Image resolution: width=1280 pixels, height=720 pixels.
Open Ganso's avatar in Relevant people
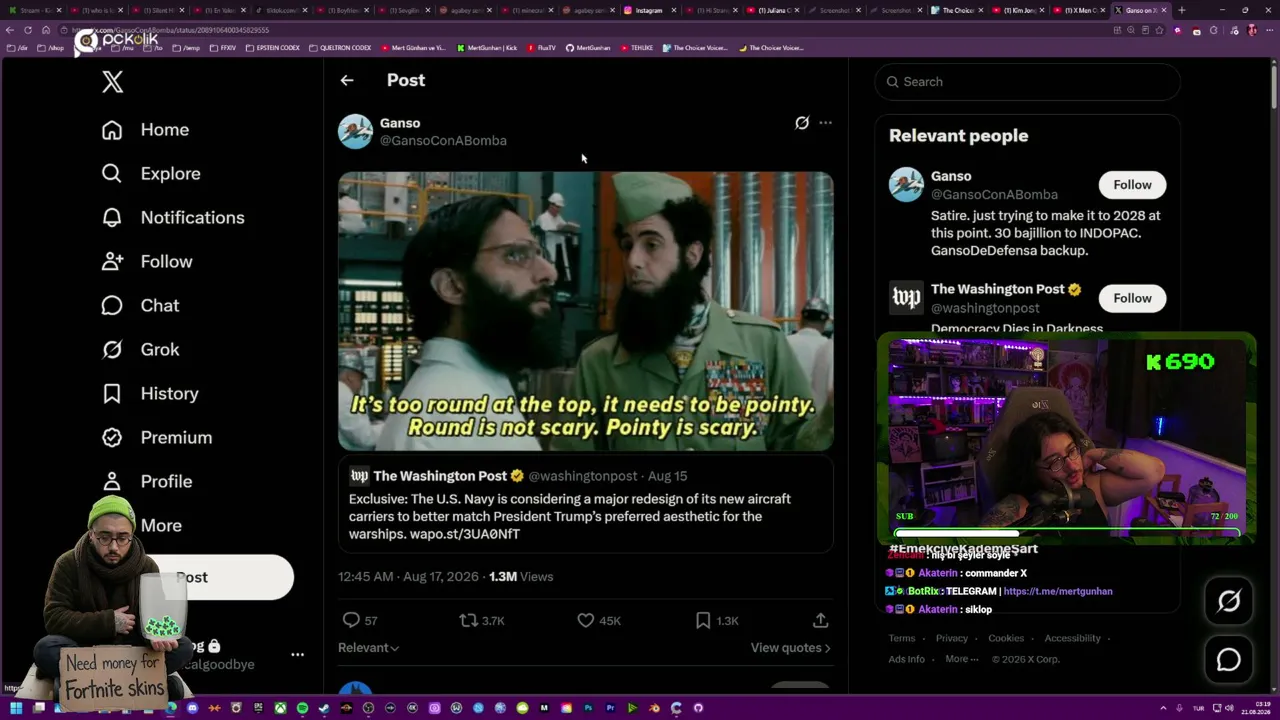click(x=906, y=185)
